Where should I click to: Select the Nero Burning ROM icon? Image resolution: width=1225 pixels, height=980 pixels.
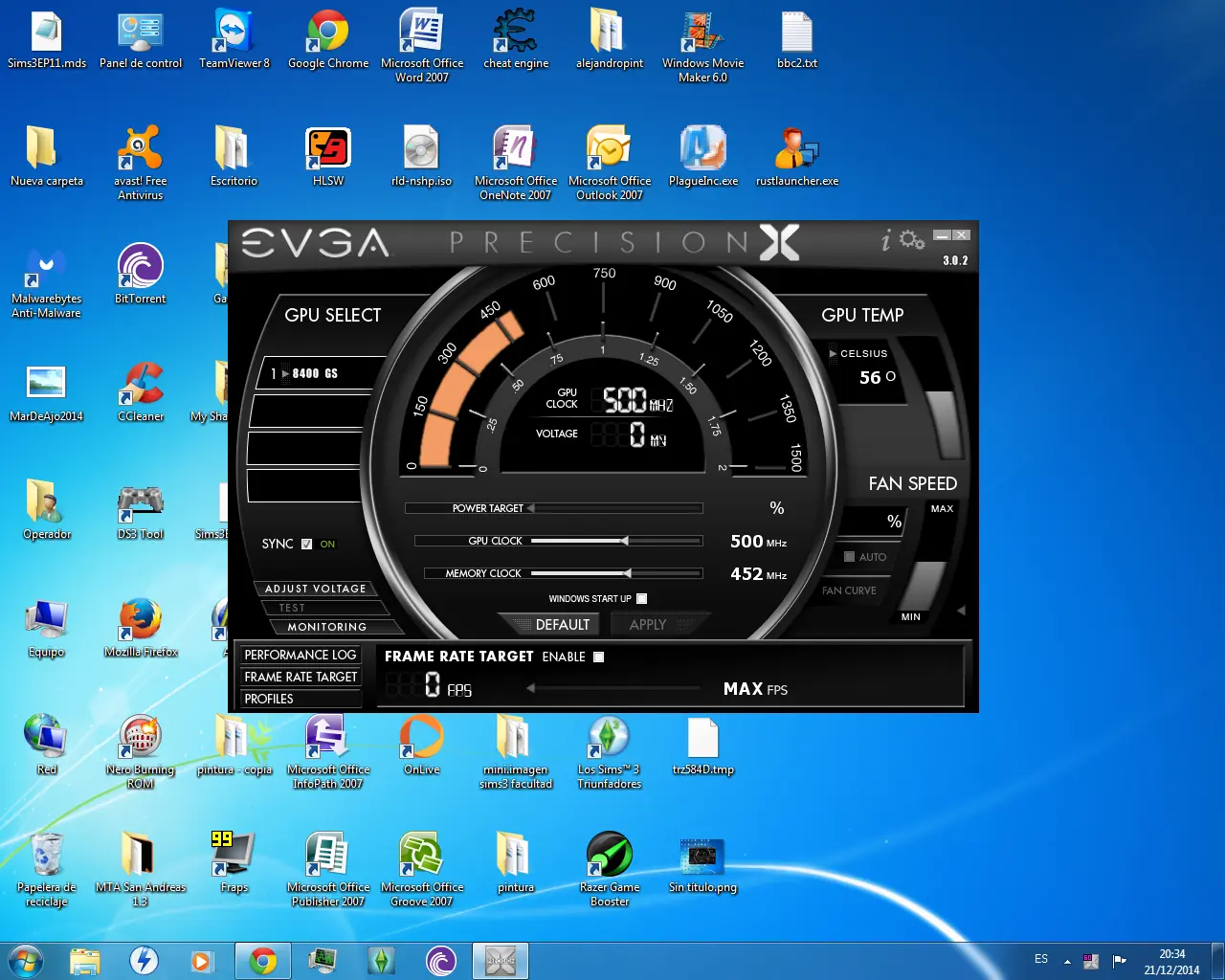point(141,752)
